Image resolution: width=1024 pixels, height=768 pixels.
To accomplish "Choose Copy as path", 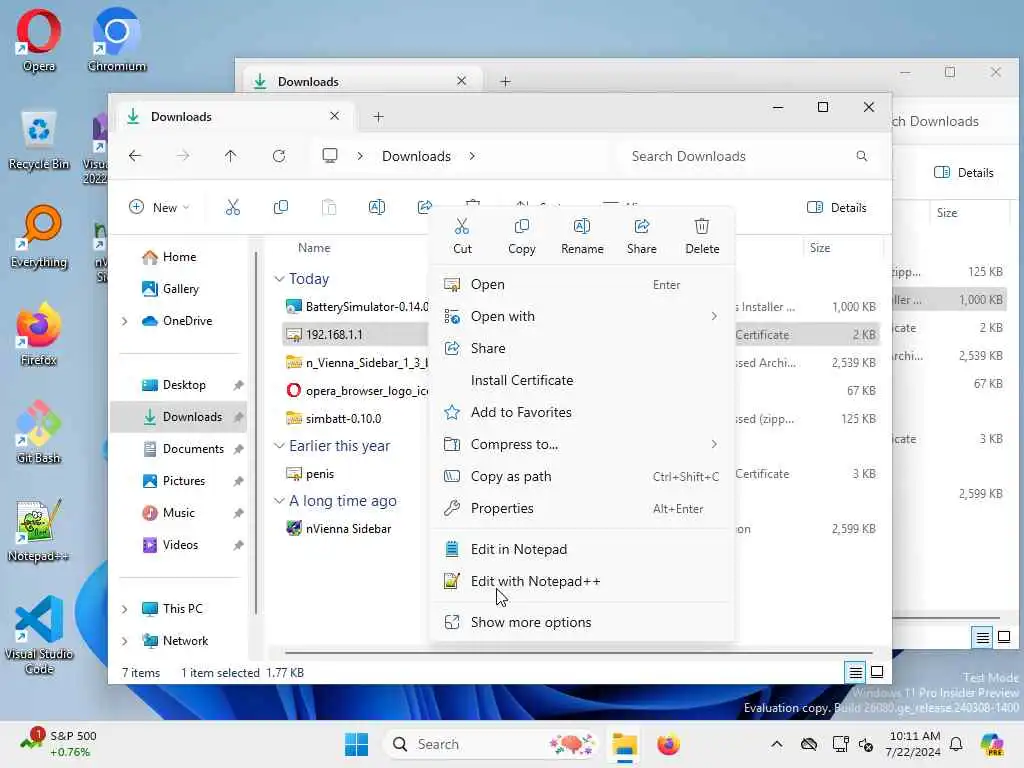I will (x=582, y=476).
